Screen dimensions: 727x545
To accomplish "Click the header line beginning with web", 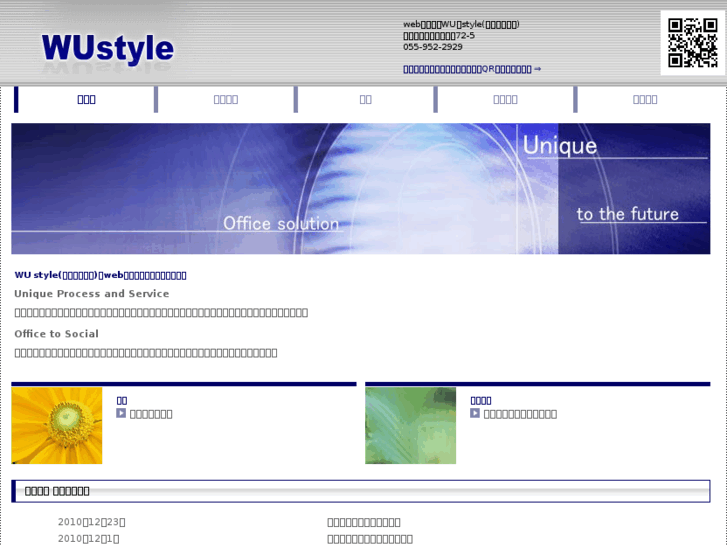I will (x=461, y=24).
